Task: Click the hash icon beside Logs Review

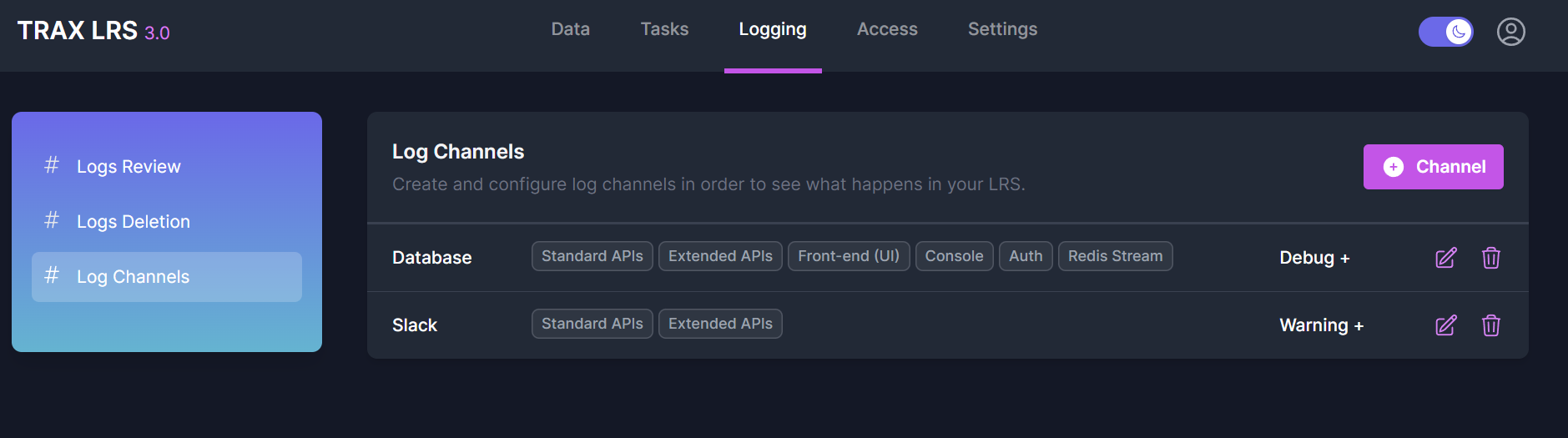Action: click(x=52, y=165)
